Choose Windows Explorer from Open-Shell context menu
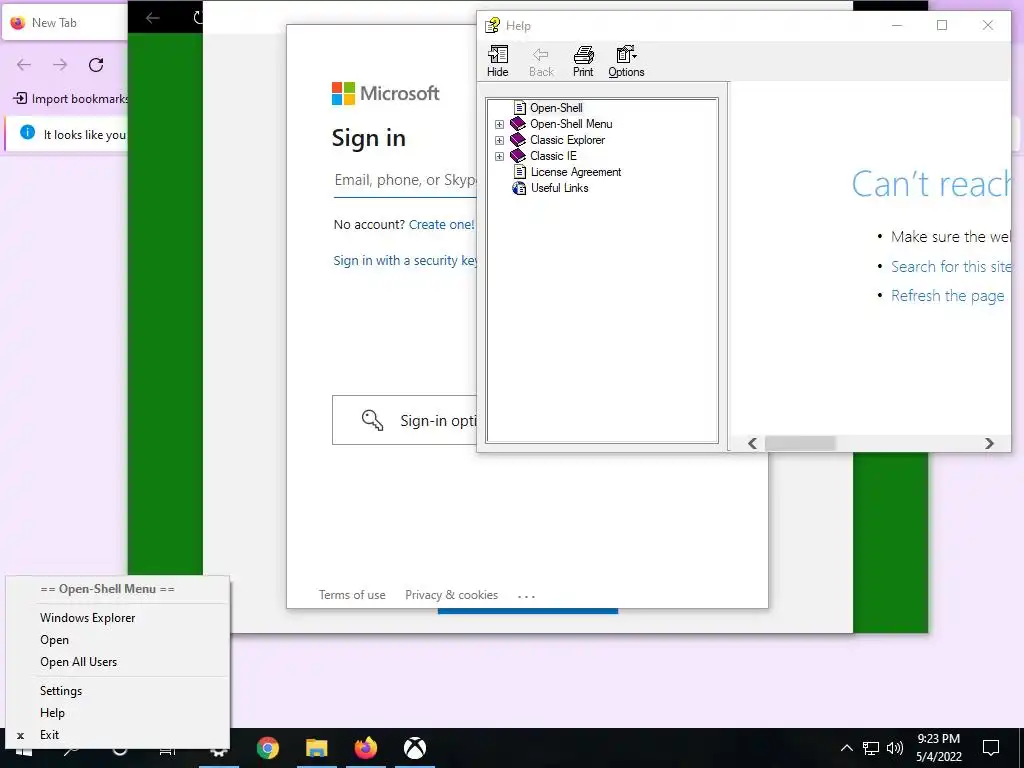 pos(118,618)
